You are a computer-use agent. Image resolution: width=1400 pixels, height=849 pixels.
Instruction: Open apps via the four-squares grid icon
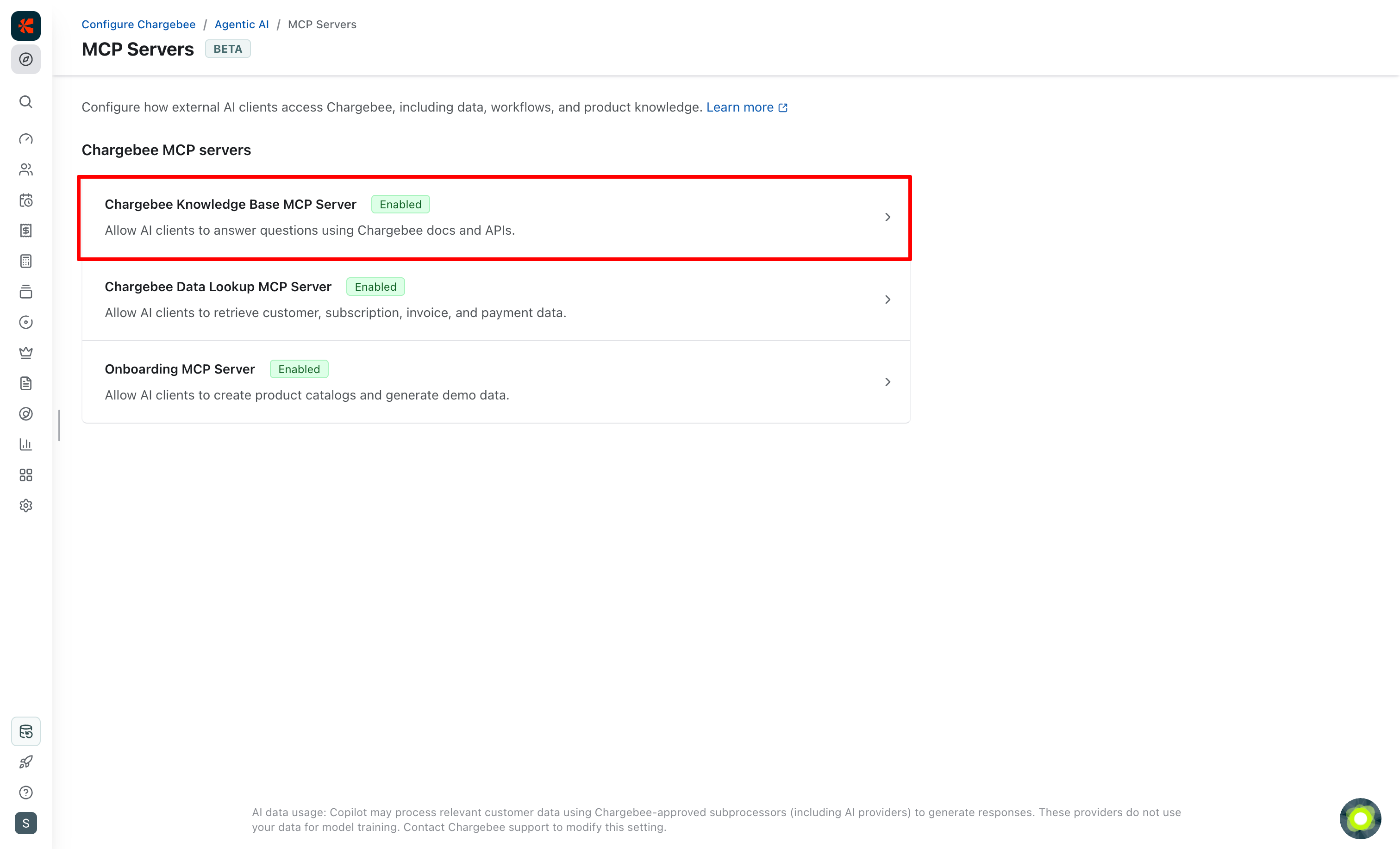point(26,475)
